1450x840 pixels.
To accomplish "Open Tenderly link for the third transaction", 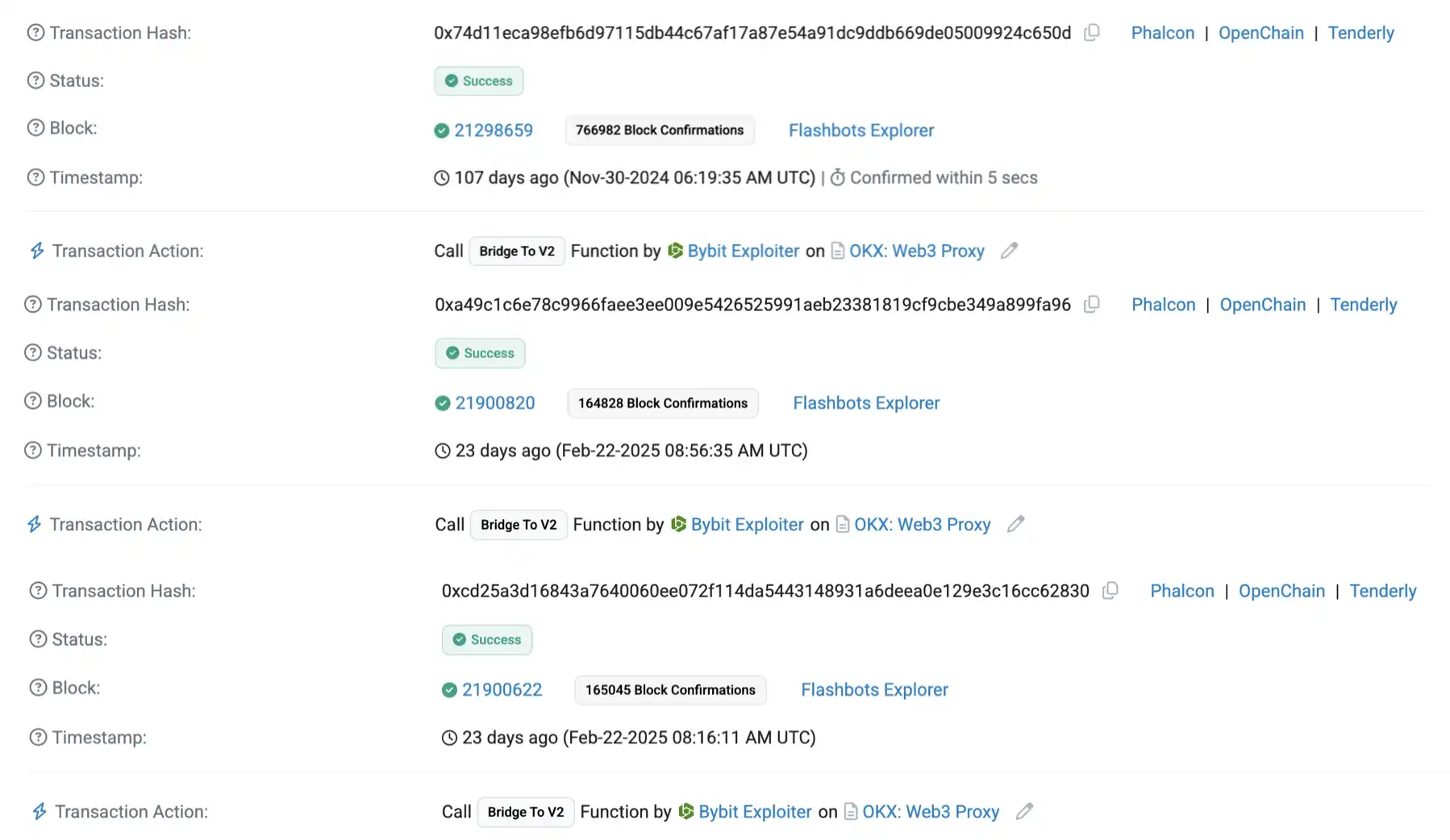I will coord(1382,591).
